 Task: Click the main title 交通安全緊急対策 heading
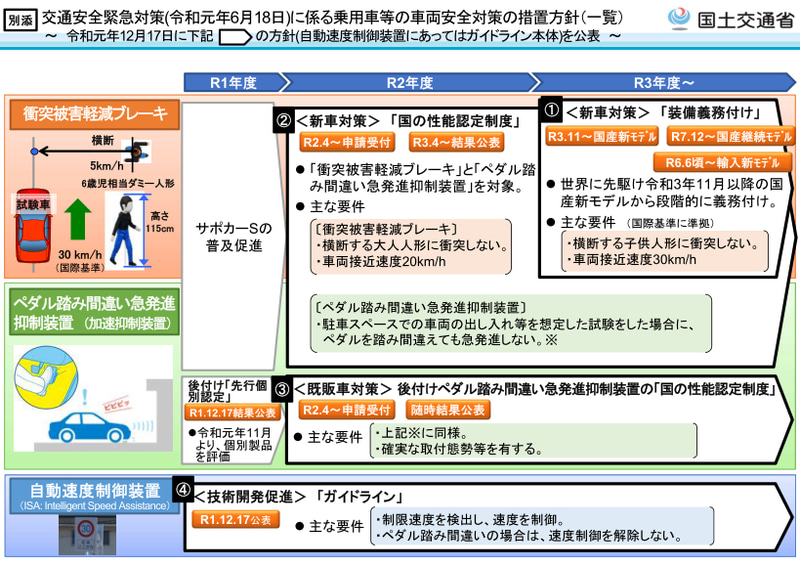tap(332, 18)
